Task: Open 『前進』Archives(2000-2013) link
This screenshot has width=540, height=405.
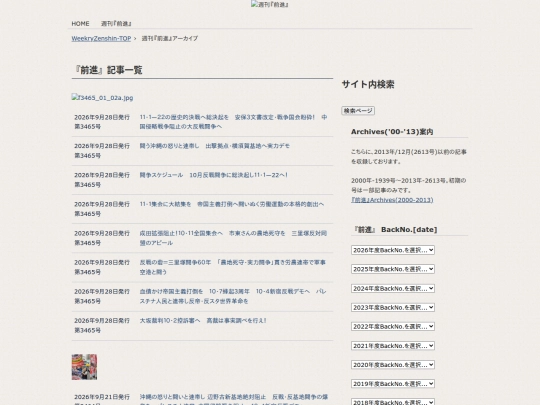Action: (x=392, y=200)
